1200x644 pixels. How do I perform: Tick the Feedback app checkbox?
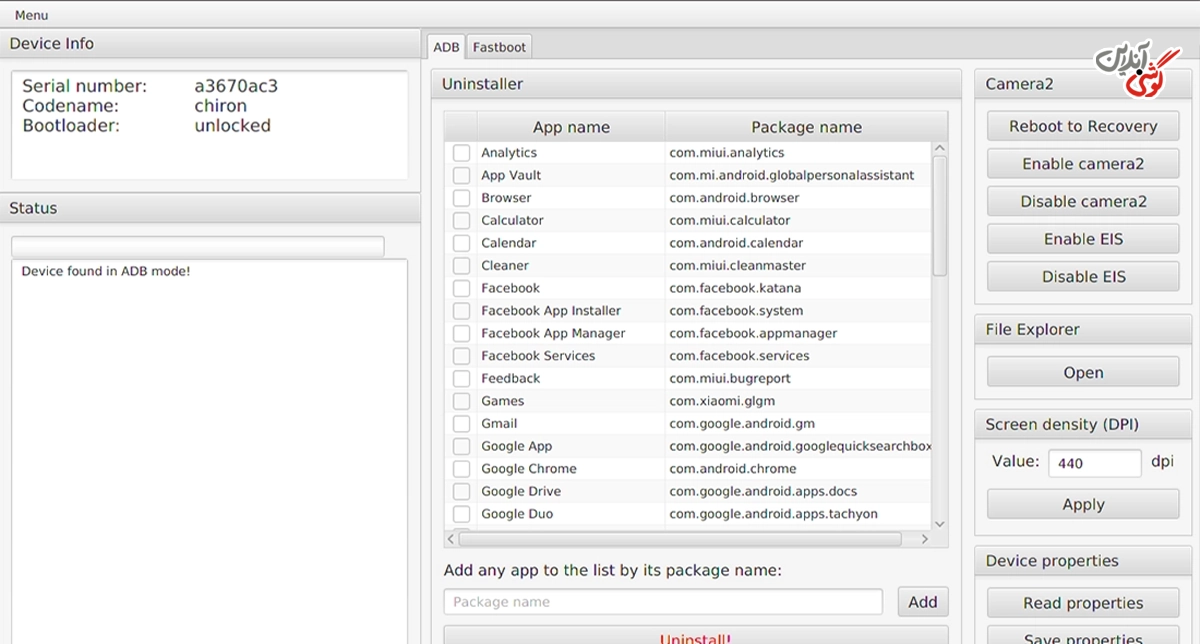coord(461,378)
